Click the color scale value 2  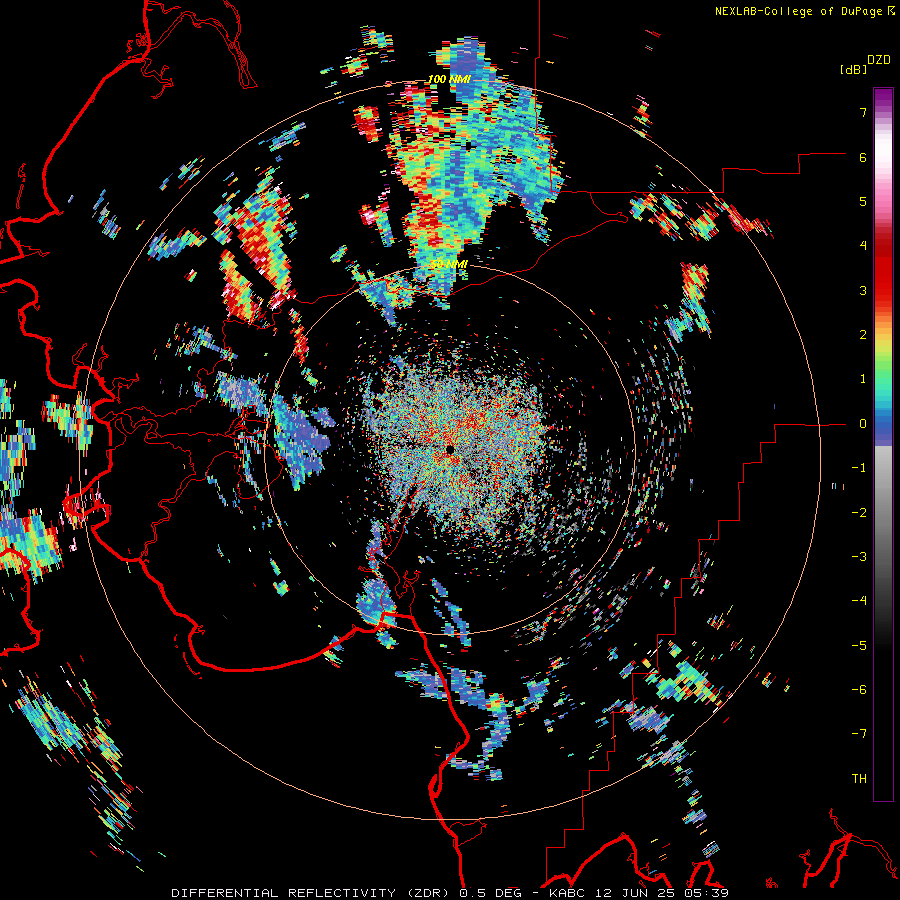click(863, 335)
